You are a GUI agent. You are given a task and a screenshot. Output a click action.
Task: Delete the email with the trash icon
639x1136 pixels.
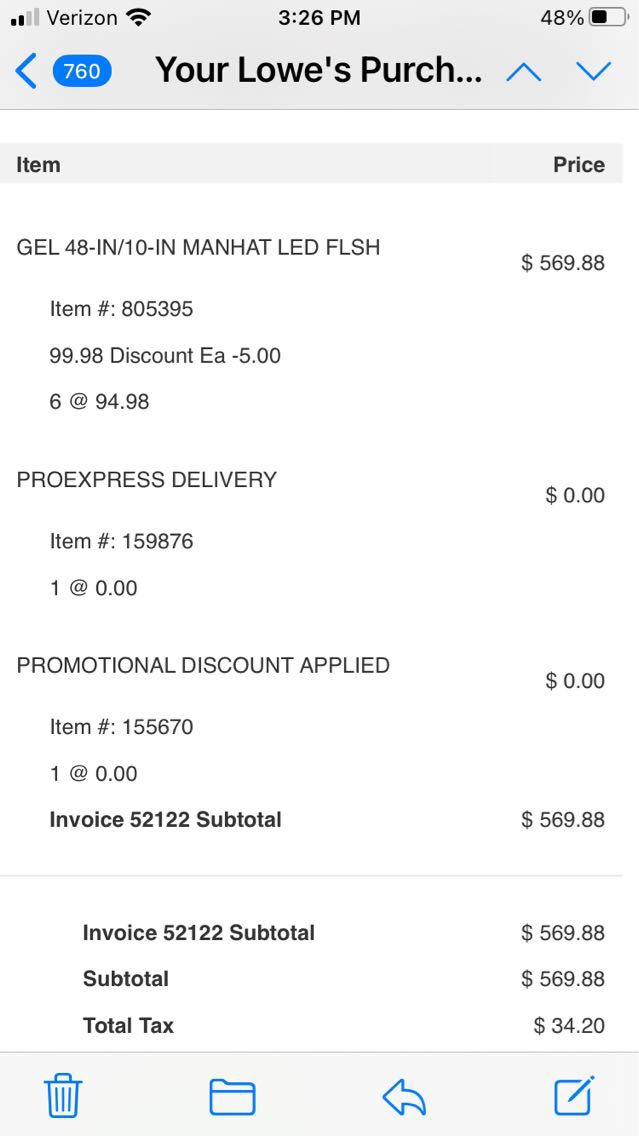coord(63,1096)
